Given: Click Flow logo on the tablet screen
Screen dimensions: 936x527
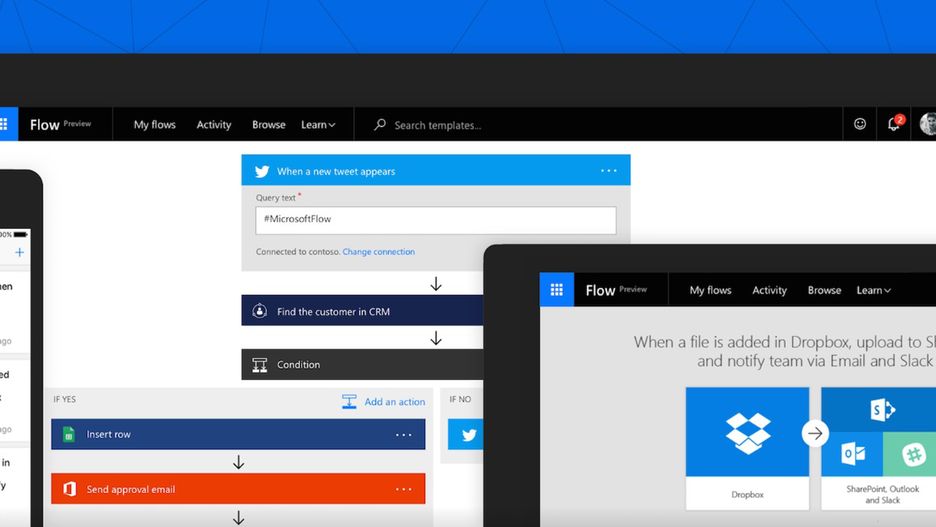Looking at the screenshot, I should pos(600,291).
